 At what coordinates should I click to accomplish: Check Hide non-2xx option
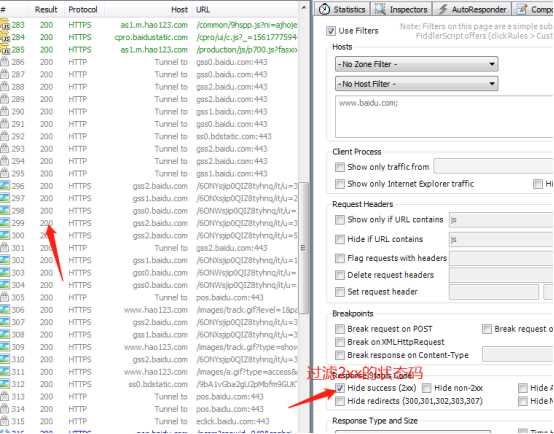426,388
